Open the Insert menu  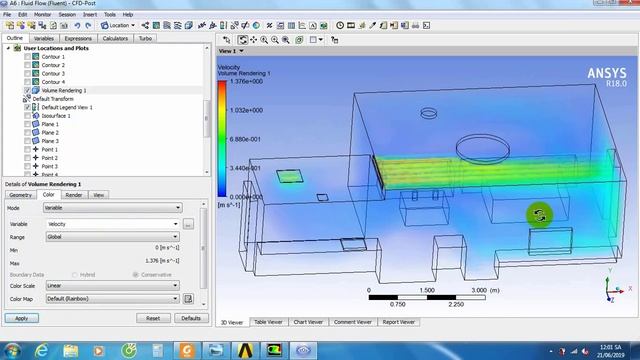click(x=90, y=14)
